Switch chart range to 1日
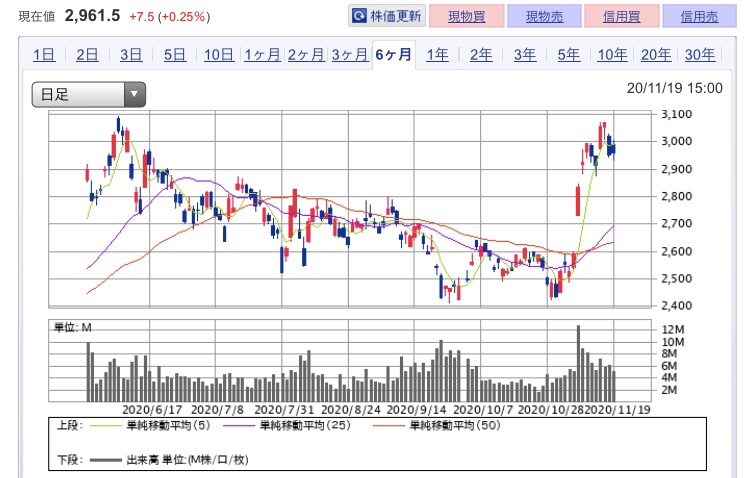Image resolution: width=750 pixels, height=478 pixels. [x=44, y=55]
